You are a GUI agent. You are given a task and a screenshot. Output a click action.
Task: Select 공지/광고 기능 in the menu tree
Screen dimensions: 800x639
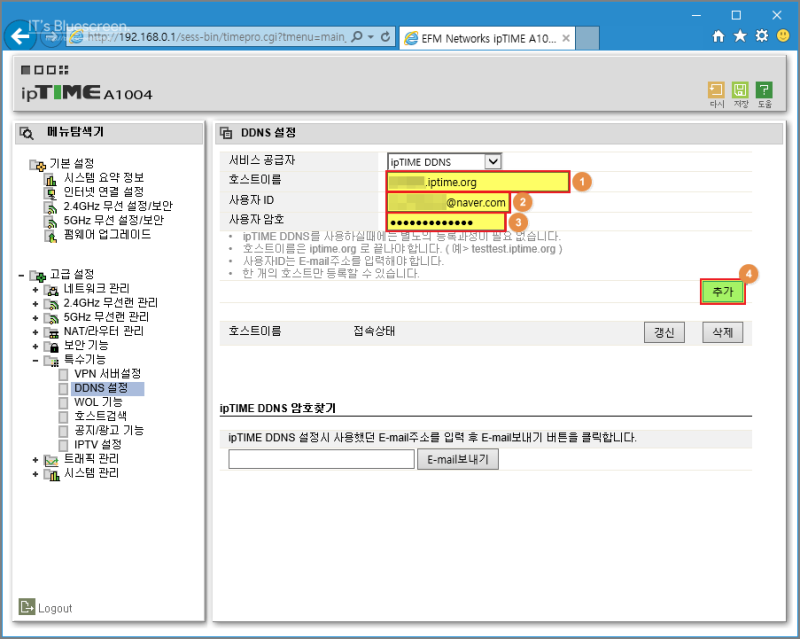point(109,430)
